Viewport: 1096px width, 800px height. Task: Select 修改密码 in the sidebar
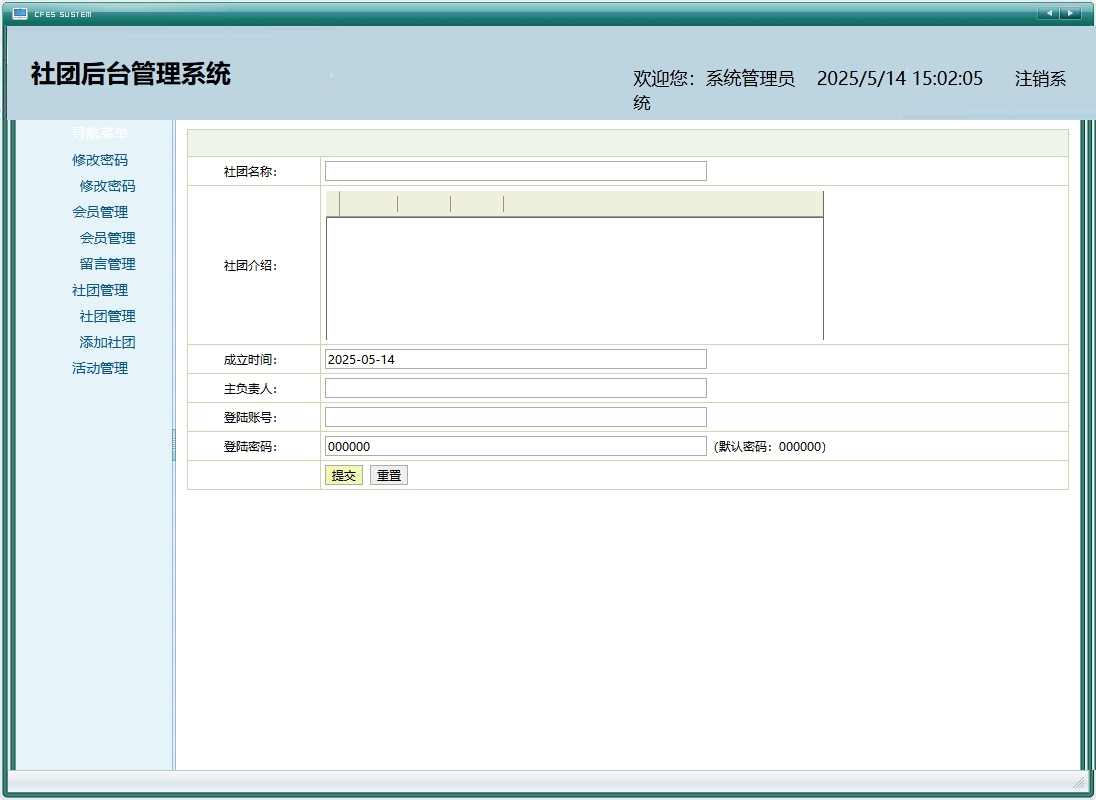(106, 186)
